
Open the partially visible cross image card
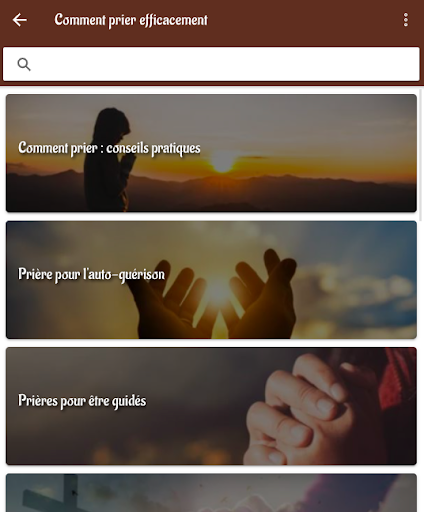point(211,493)
